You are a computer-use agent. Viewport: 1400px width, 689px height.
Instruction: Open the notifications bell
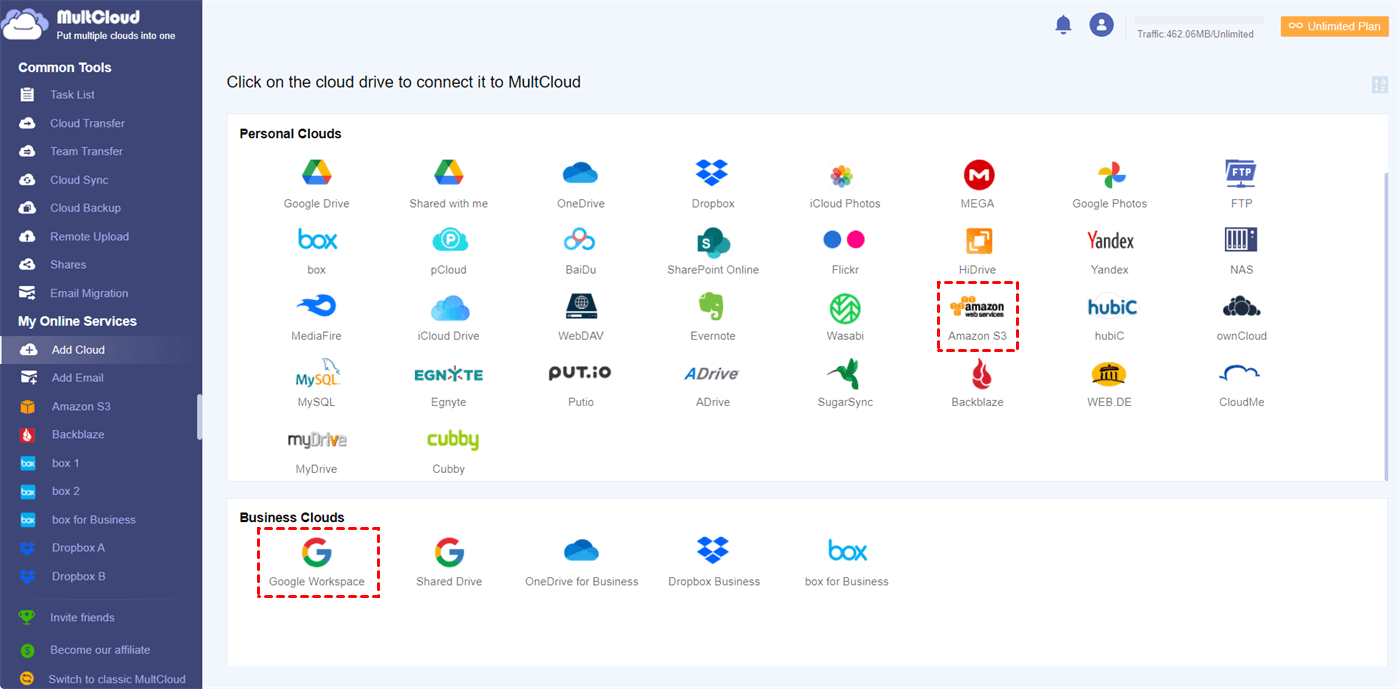click(1063, 25)
